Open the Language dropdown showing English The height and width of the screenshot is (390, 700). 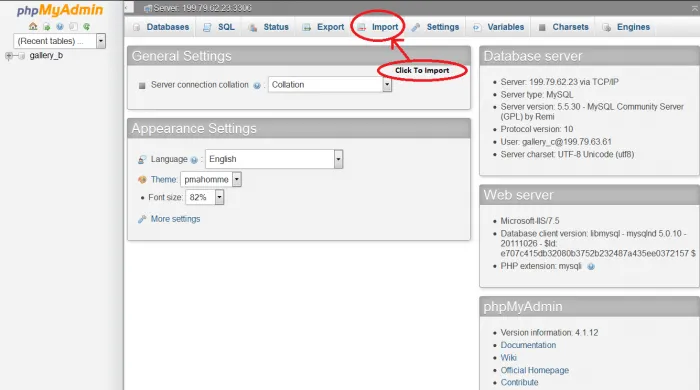click(274, 159)
